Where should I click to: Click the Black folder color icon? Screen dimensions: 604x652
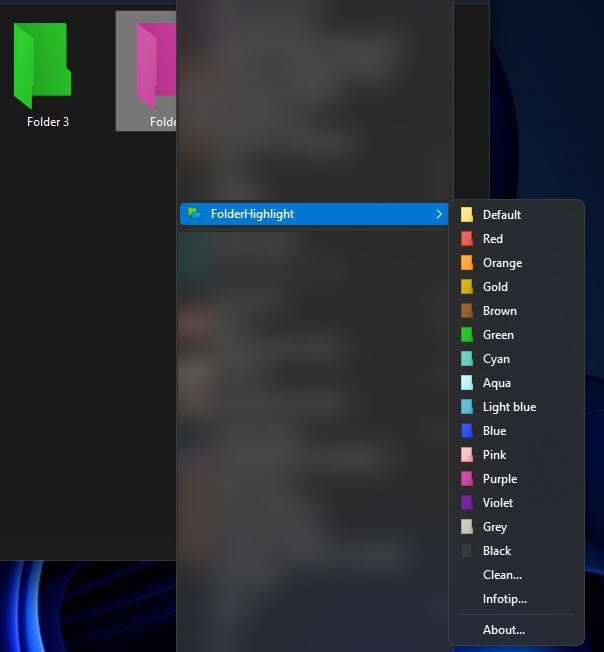pyautogui.click(x=467, y=551)
